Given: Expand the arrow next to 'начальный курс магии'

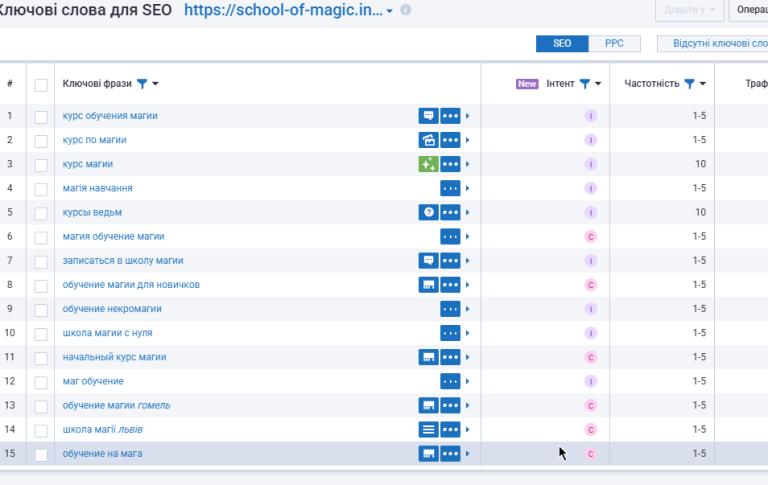Looking at the screenshot, I should coord(467,357).
